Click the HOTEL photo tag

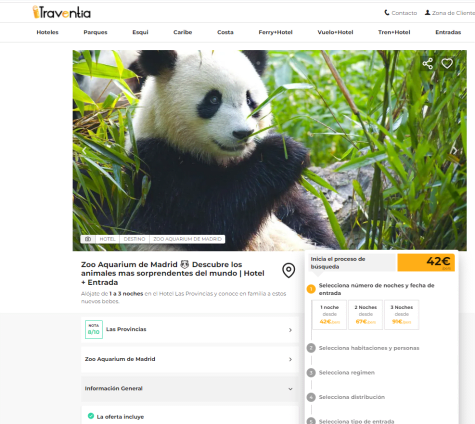pos(107,239)
